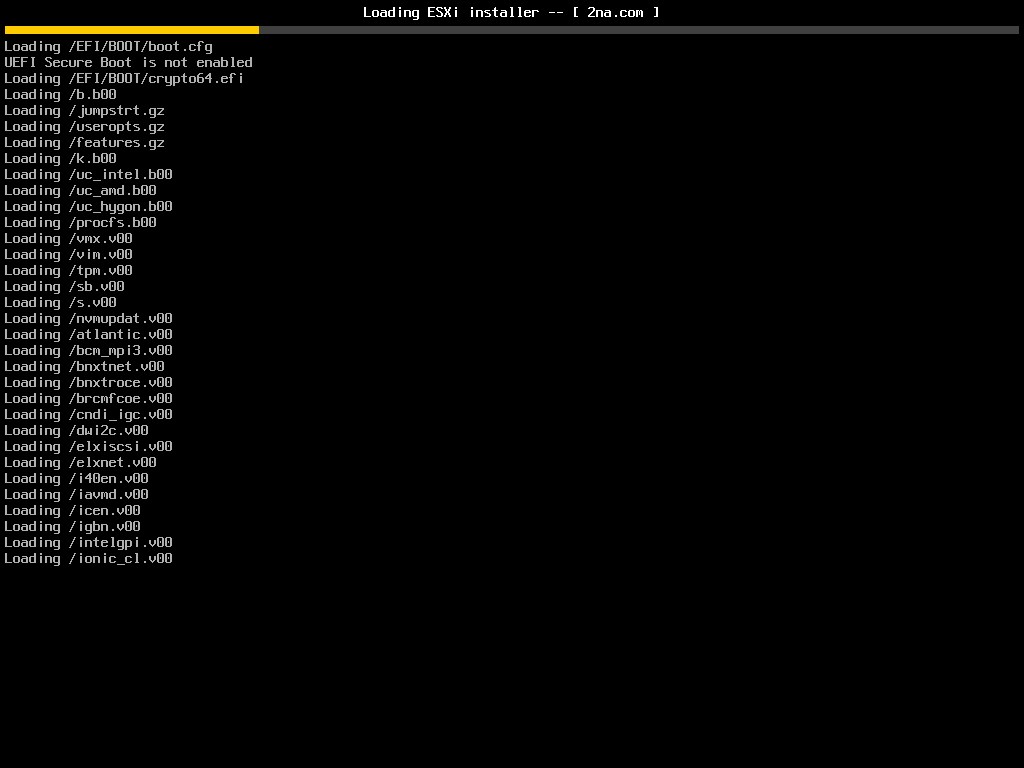Click the line 'Loading /useropts.gz'
The width and height of the screenshot is (1024, 768).
click(84, 127)
